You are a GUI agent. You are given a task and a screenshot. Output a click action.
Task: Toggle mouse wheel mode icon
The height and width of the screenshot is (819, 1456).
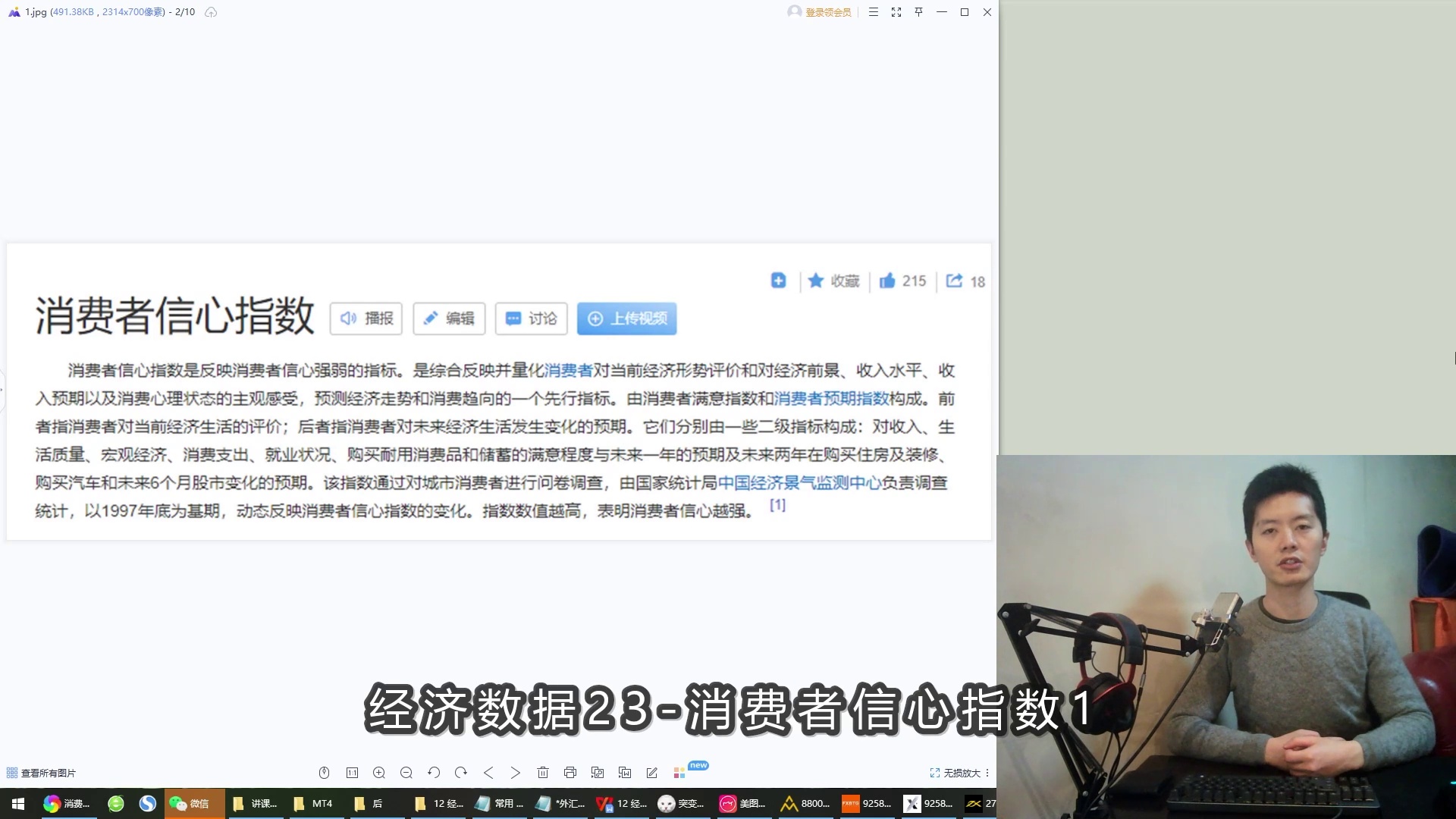tap(324, 773)
